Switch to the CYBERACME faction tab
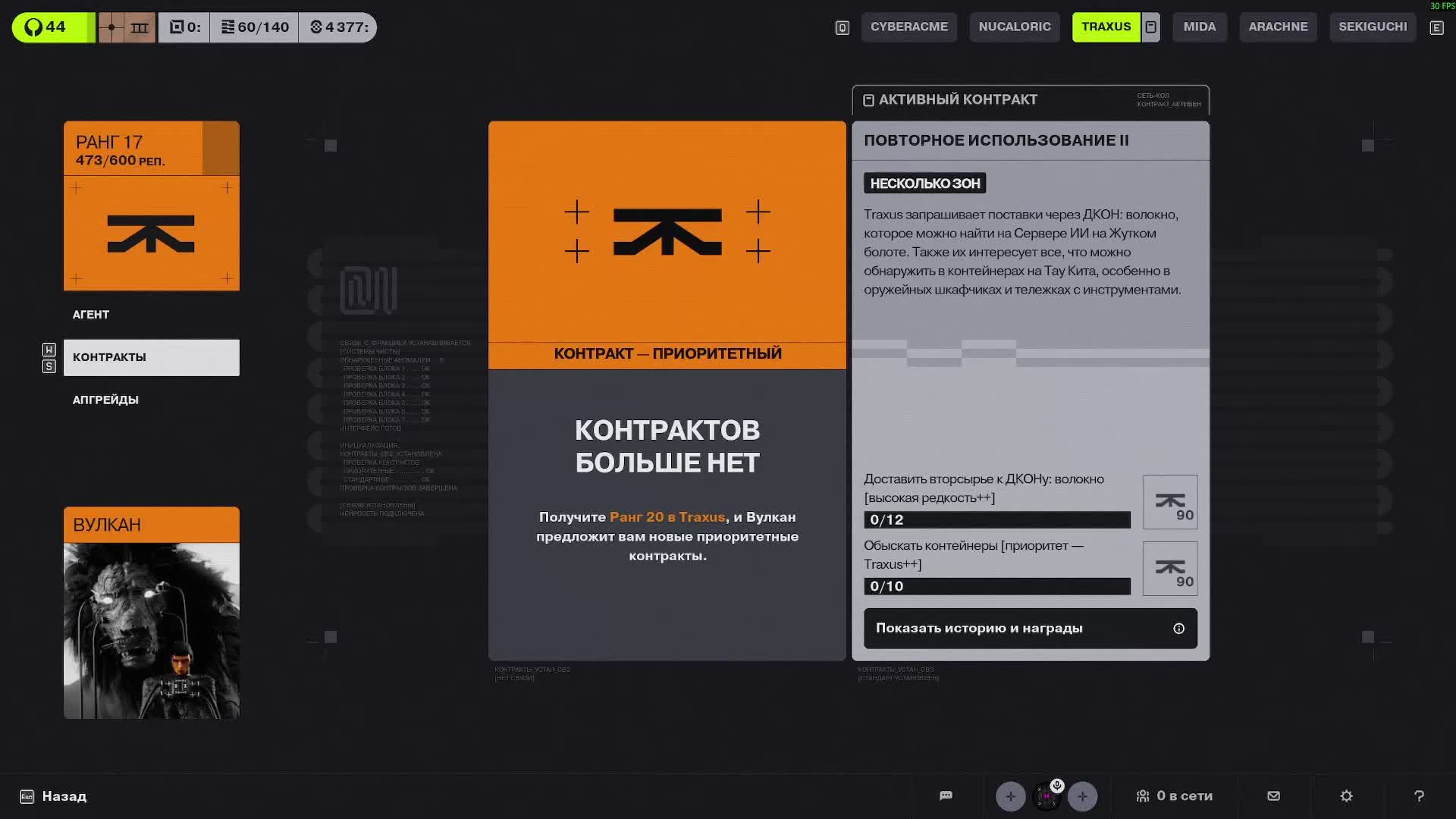 (x=908, y=27)
